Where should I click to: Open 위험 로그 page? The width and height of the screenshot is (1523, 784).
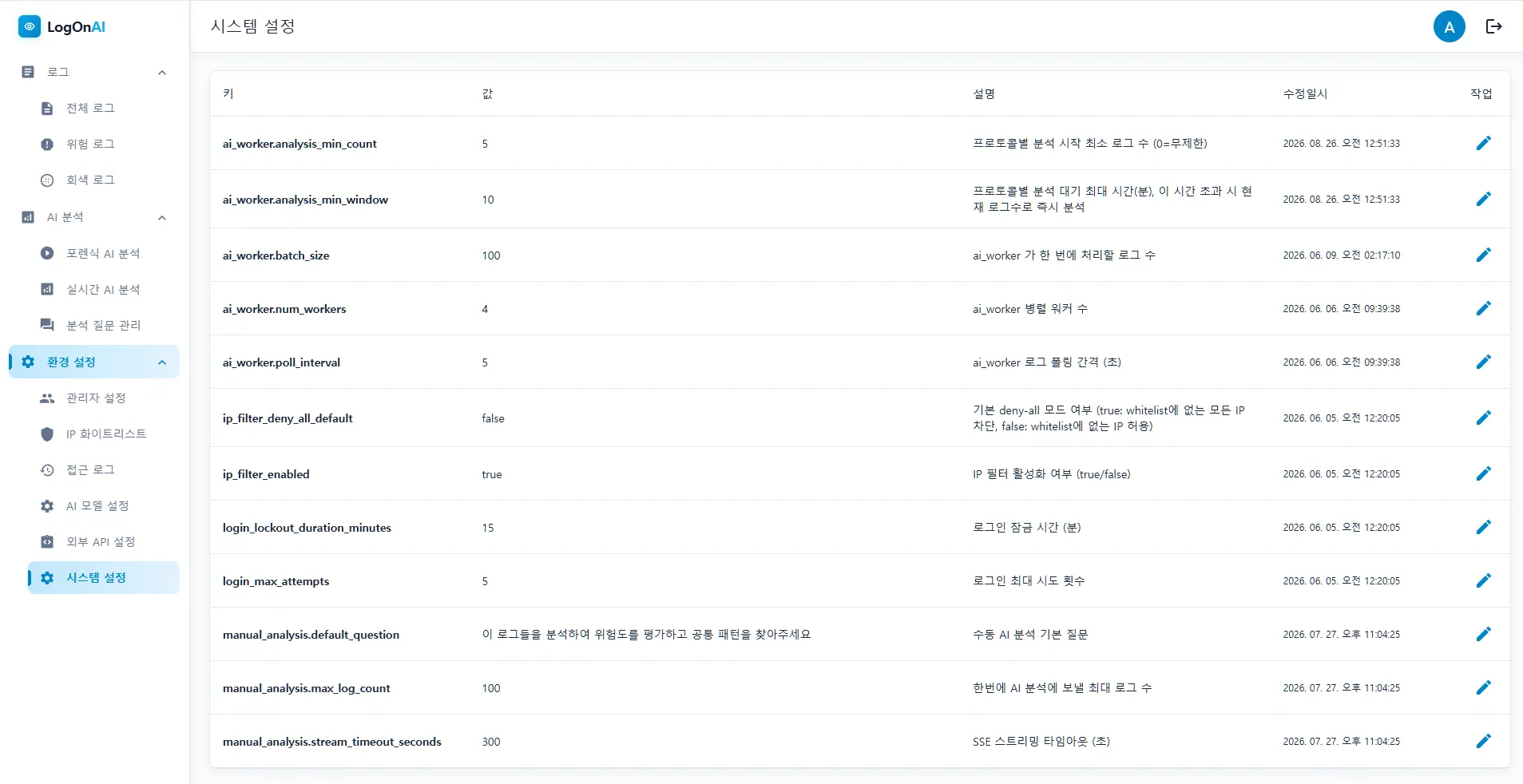point(104,144)
